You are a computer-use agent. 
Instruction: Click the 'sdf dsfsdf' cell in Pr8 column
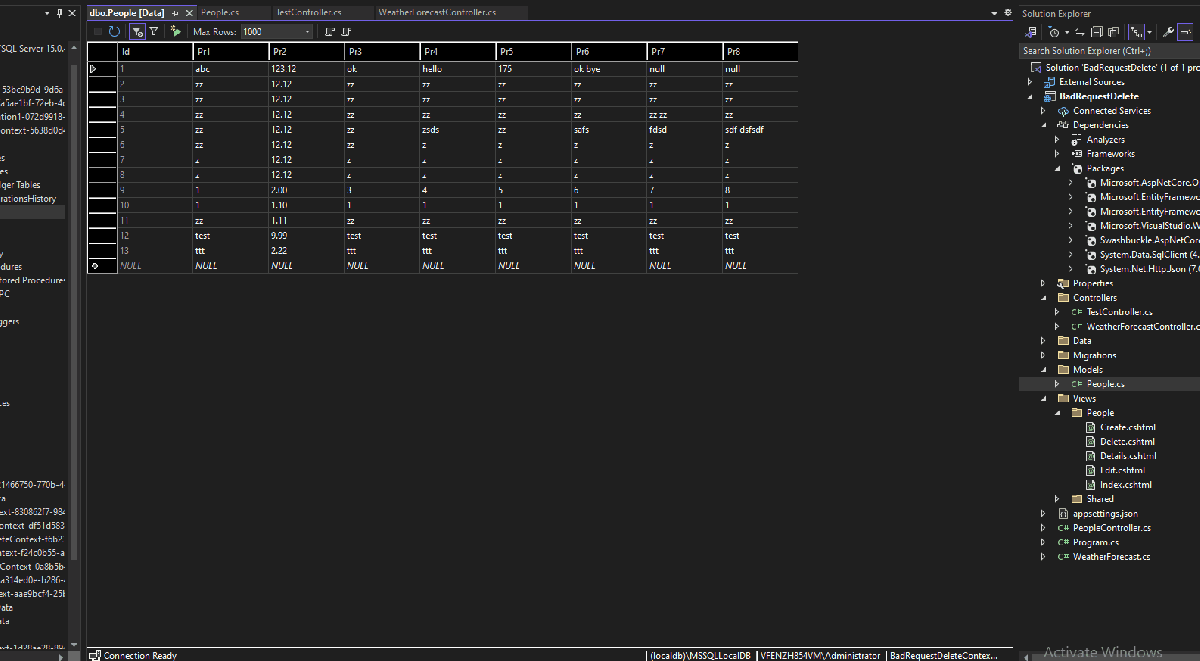(x=760, y=130)
